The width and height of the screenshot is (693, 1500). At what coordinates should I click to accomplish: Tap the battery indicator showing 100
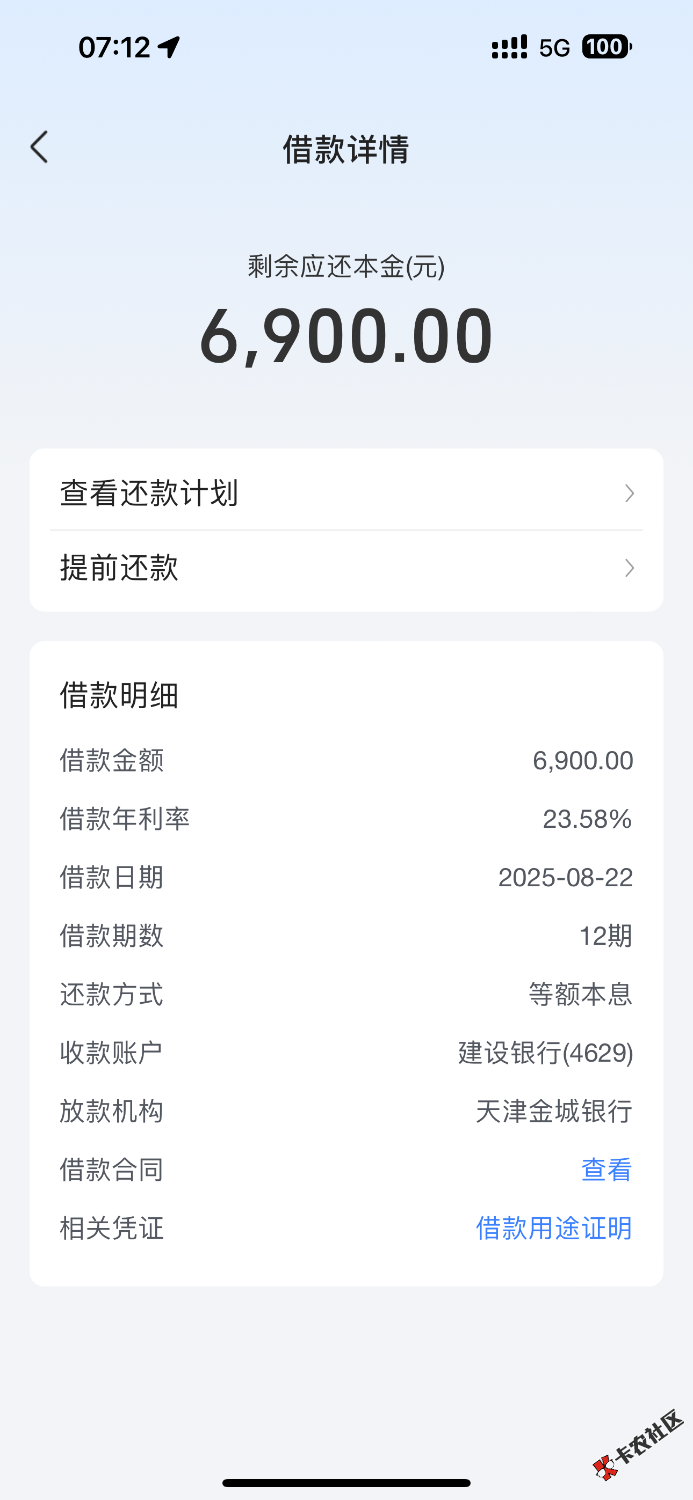pyautogui.click(x=607, y=47)
